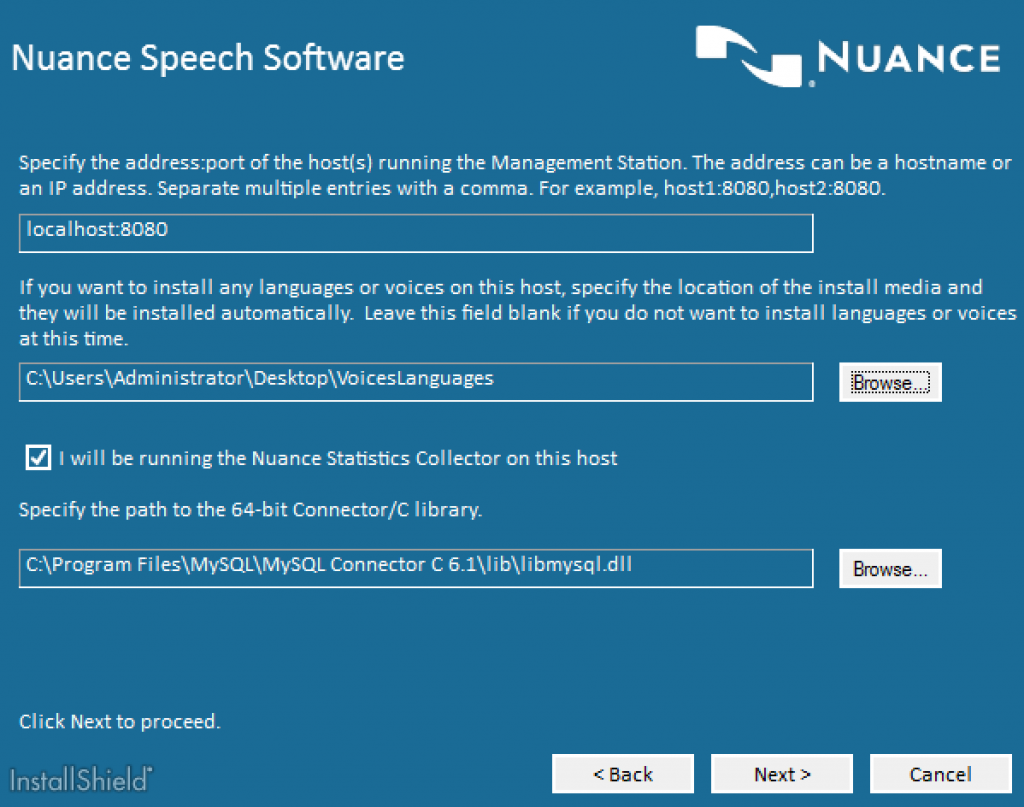
Task: Select the libmysql.dll path text box
Action: (x=415, y=568)
